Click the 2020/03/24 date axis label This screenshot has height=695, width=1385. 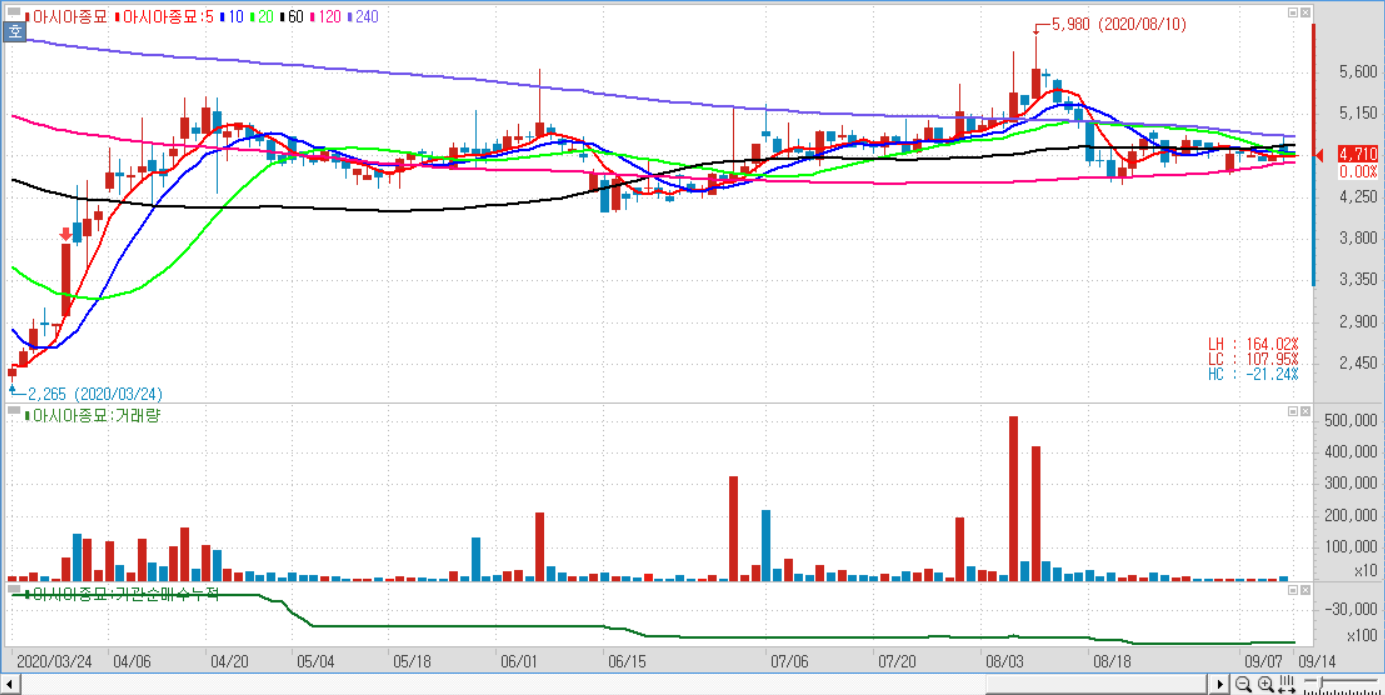55,662
